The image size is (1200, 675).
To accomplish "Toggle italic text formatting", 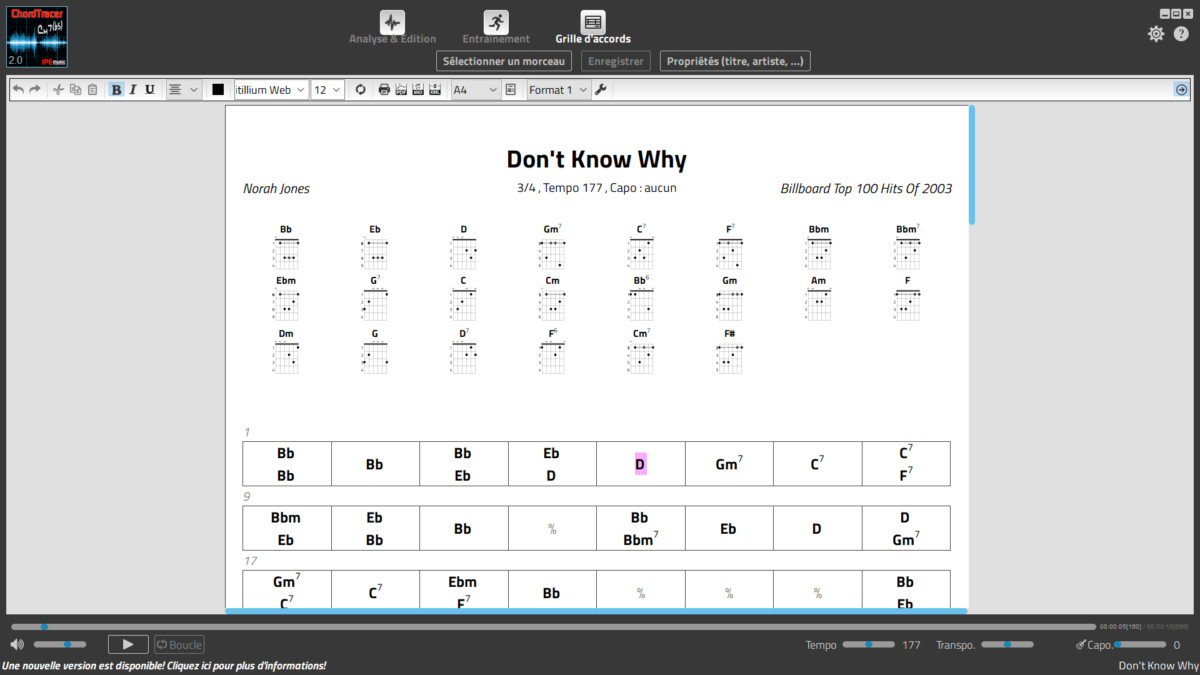I will [133, 90].
